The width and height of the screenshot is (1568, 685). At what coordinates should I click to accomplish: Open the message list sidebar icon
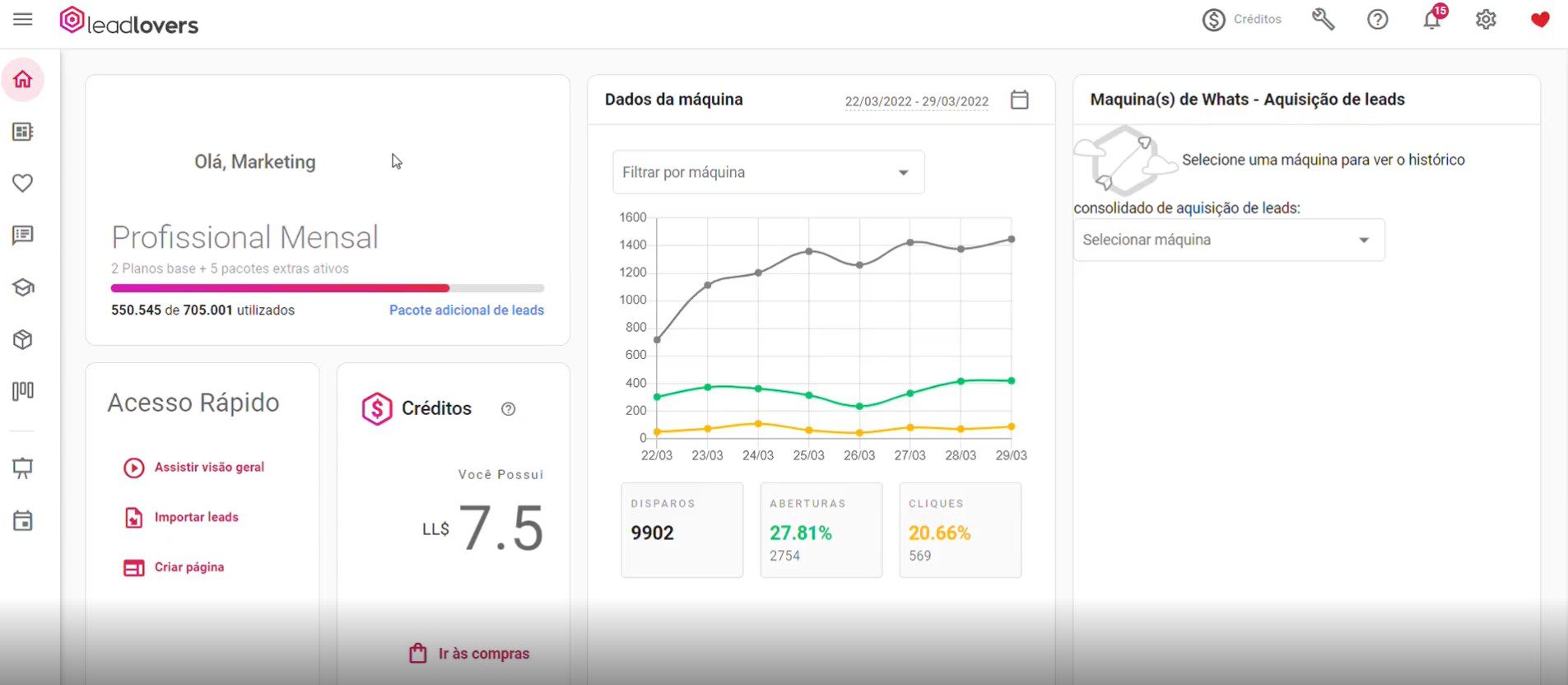click(23, 235)
